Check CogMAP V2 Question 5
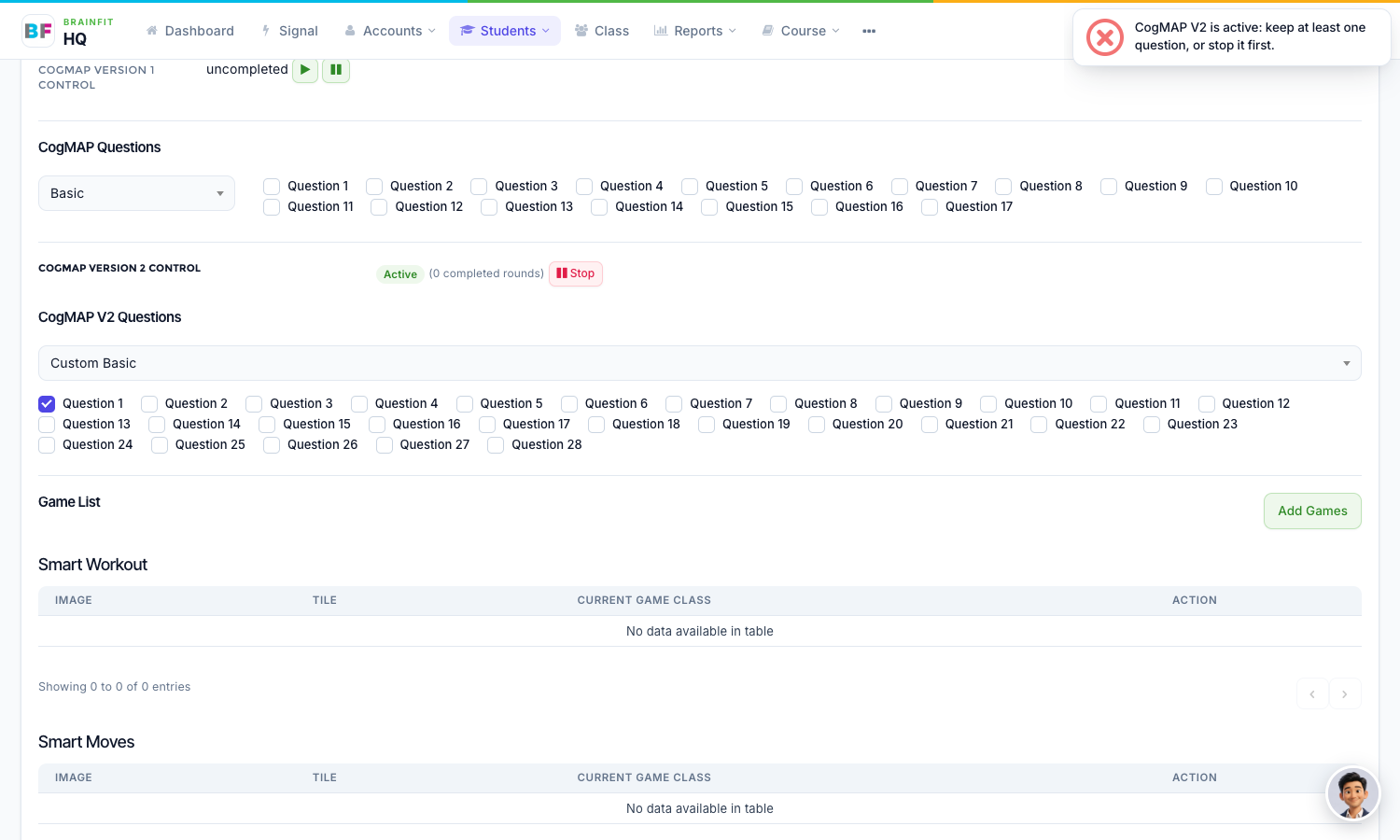Viewport: 1400px width, 840px height. tap(465, 404)
